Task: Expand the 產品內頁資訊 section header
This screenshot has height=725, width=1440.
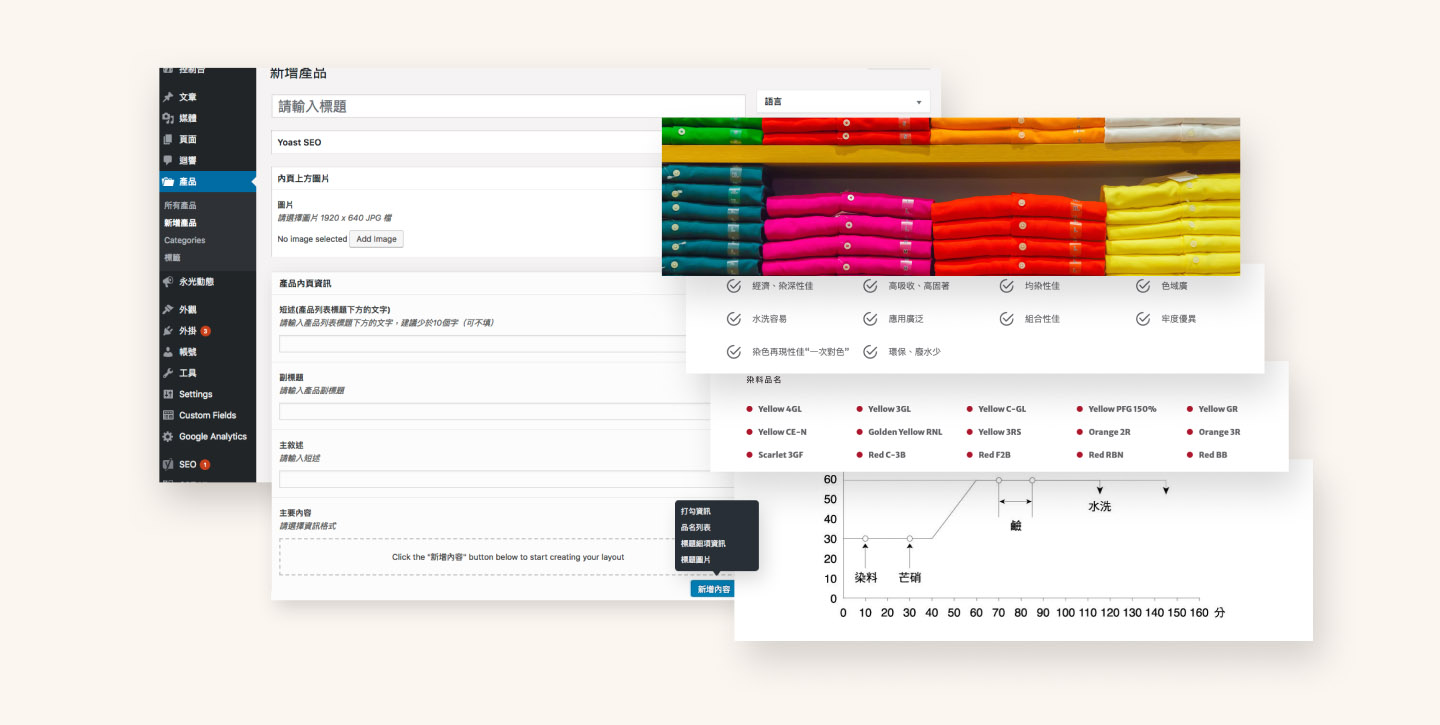Action: [x=480, y=283]
